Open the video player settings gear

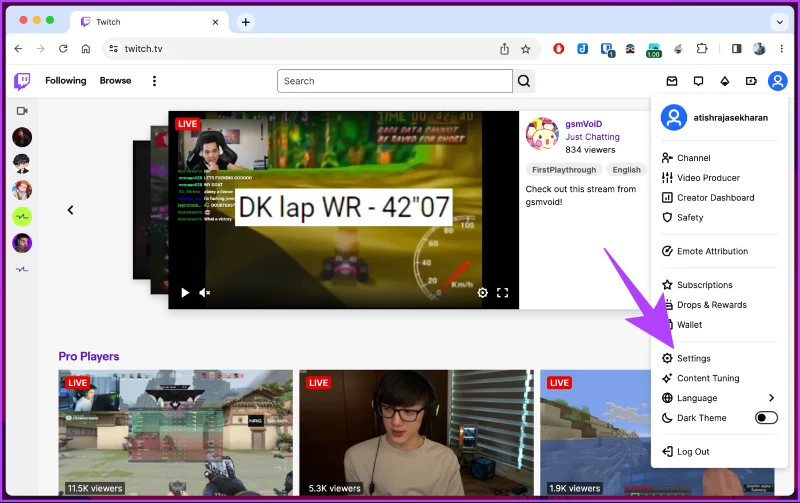point(482,293)
